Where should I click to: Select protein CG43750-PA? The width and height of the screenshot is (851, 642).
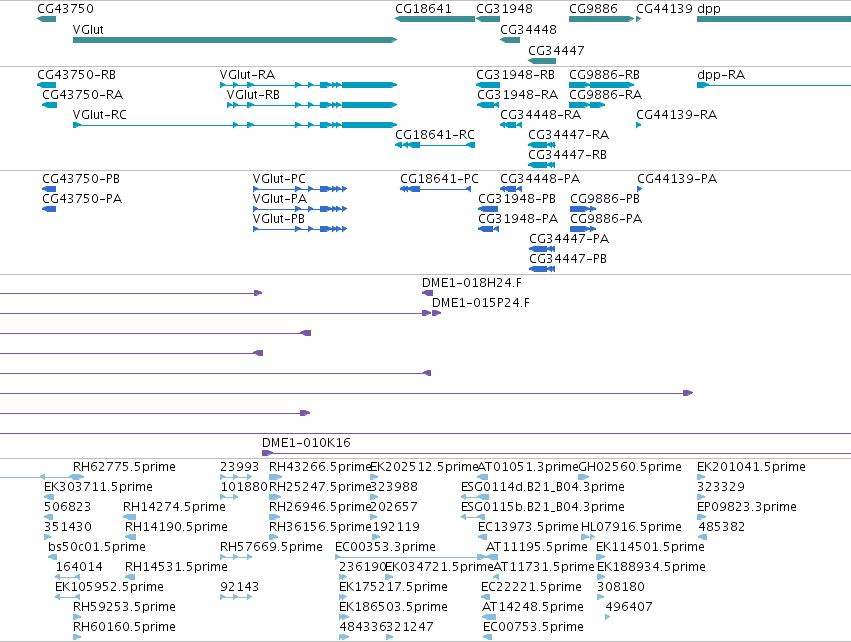point(49,209)
